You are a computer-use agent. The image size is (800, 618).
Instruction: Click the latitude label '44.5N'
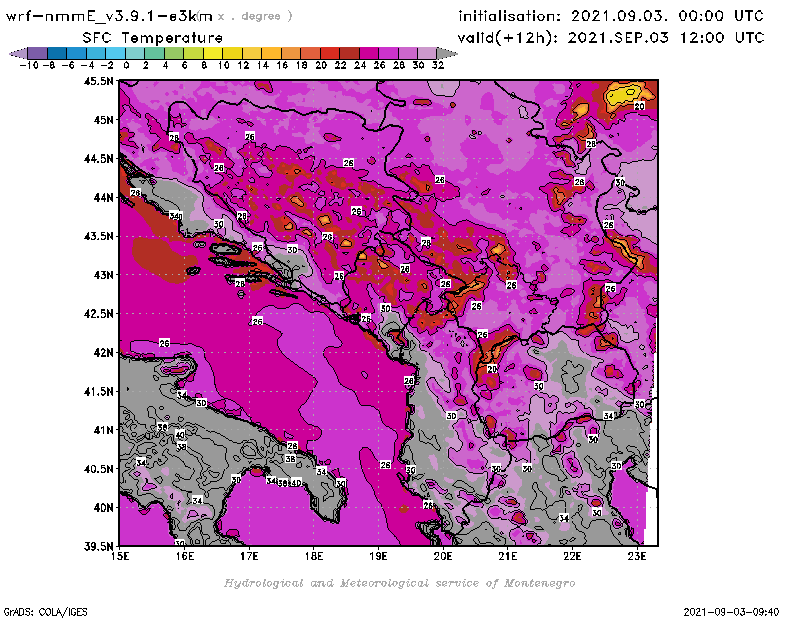pos(99,159)
